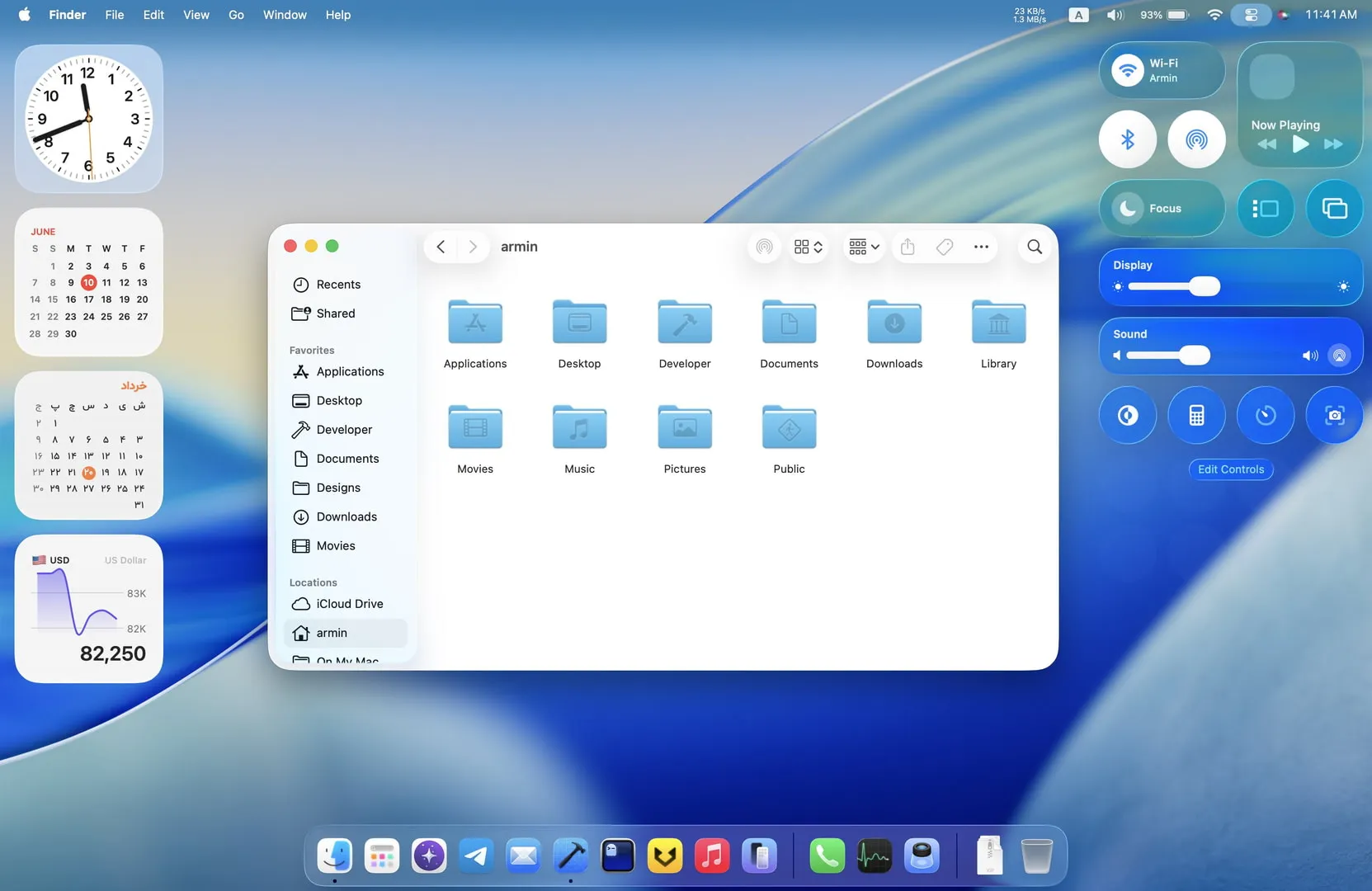Skip forward in Now Playing
Image resolution: width=1372 pixels, height=891 pixels.
pos(1333,144)
